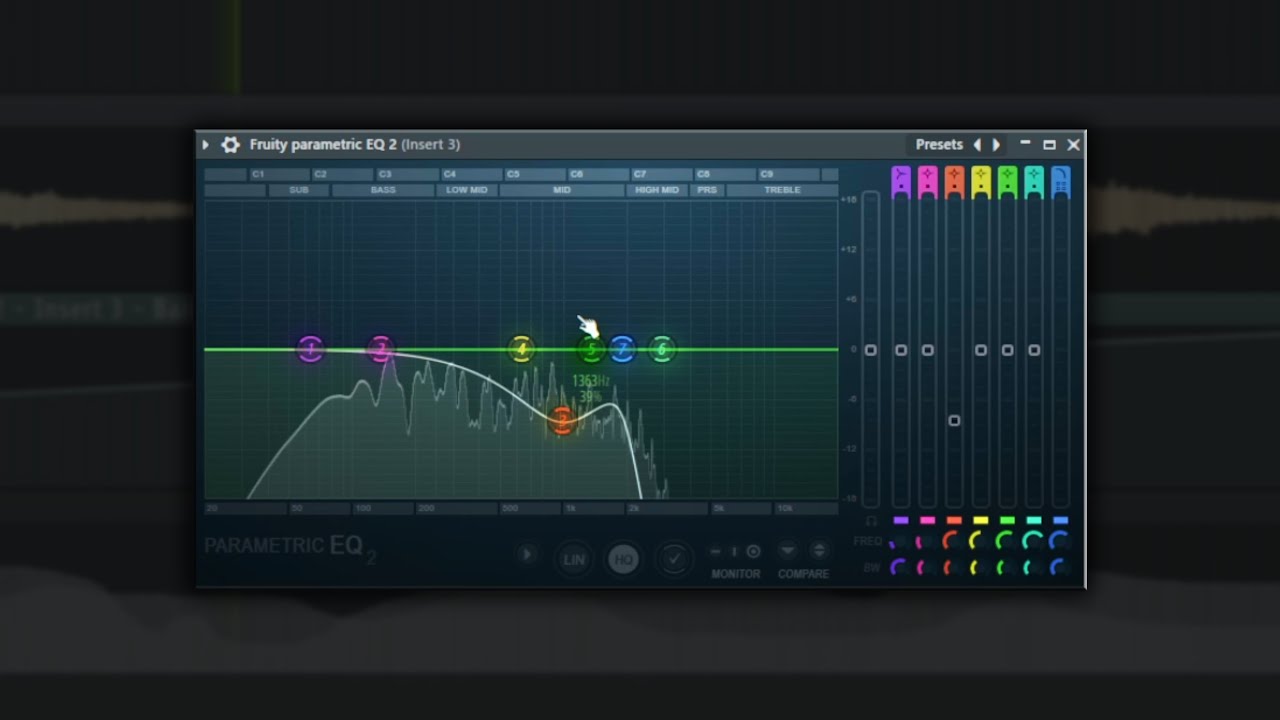
Task: Click the yellow band 4 FREQ knob
Action: 978,541
